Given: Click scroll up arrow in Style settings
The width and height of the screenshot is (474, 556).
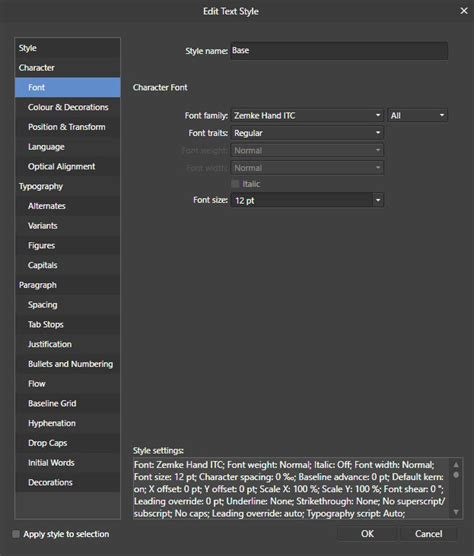Looking at the screenshot, I should (456, 464).
